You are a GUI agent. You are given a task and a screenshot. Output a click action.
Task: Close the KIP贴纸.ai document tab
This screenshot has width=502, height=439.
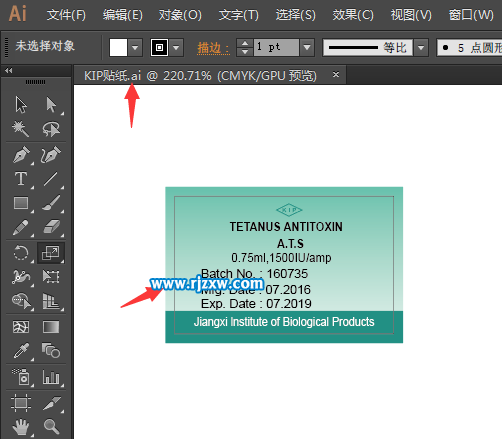pyautogui.click(x=336, y=75)
